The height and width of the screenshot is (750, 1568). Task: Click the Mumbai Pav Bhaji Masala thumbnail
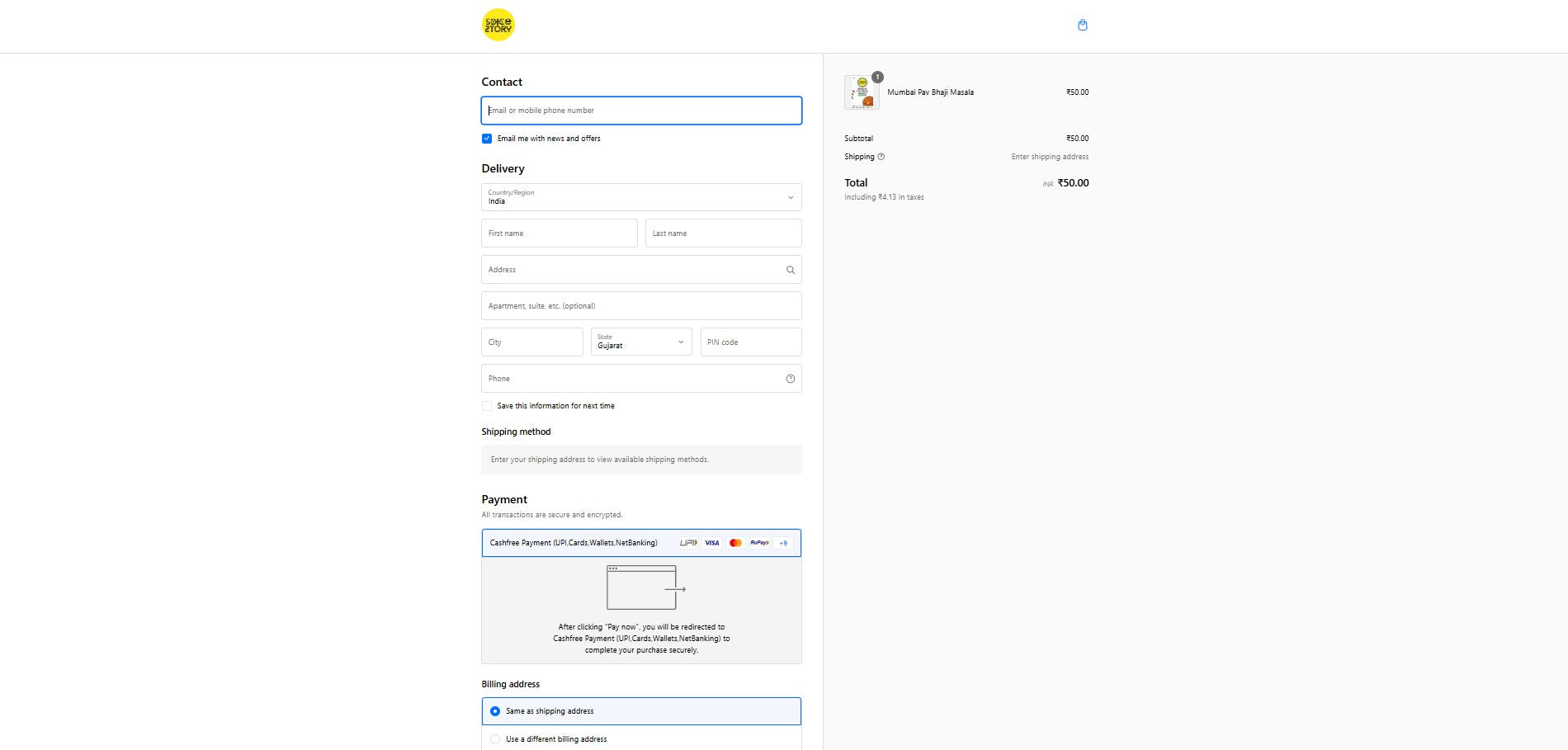coord(862,92)
